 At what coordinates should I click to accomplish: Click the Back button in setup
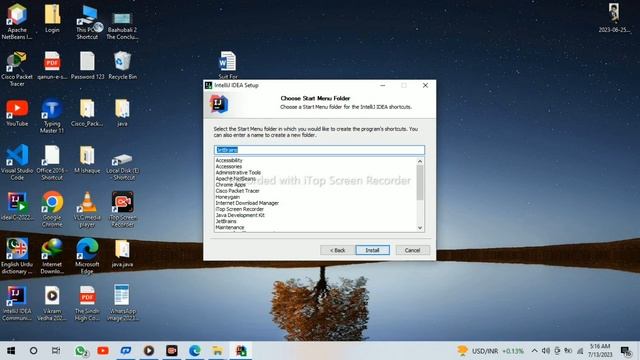[x=337, y=250]
